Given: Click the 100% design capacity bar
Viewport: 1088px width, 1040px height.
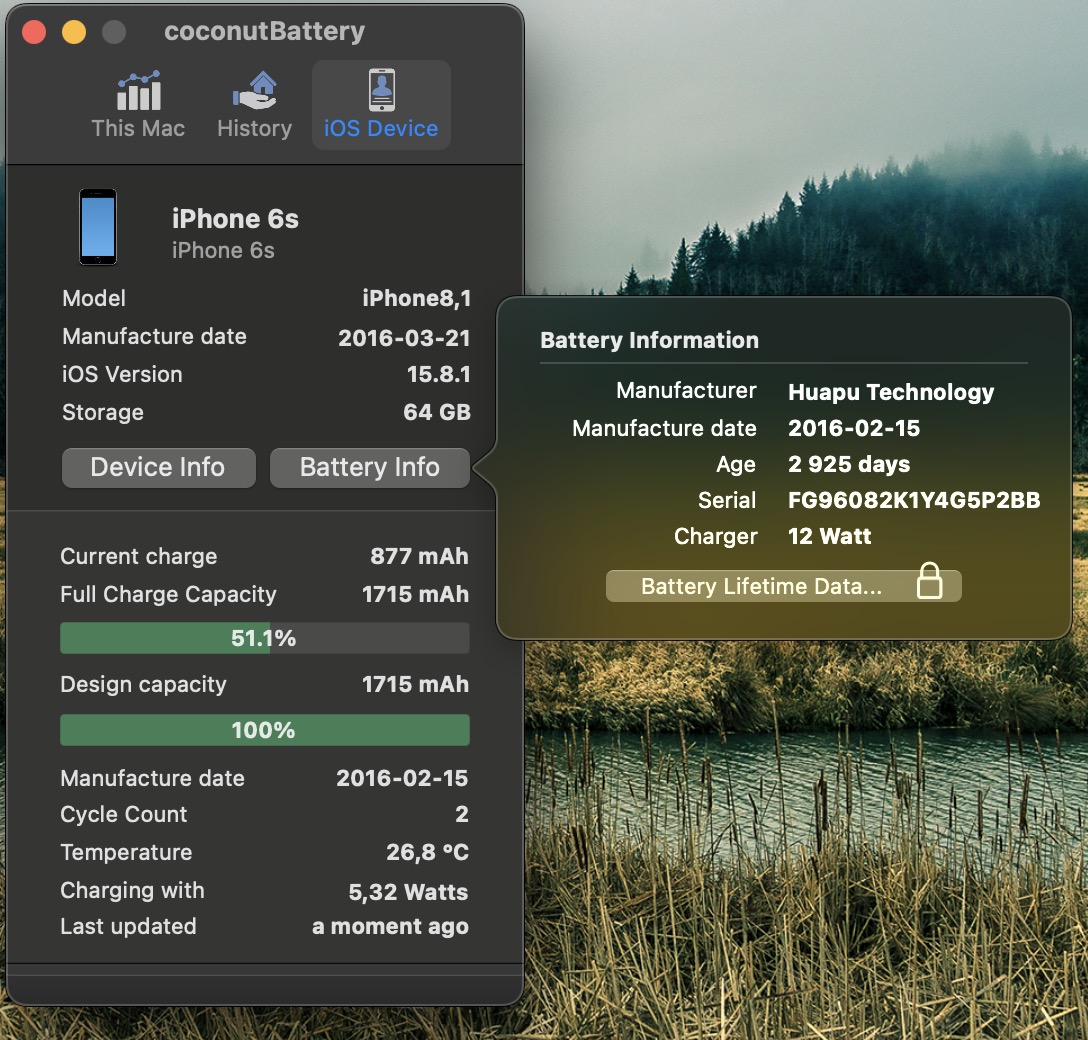Looking at the screenshot, I should pos(264,730).
